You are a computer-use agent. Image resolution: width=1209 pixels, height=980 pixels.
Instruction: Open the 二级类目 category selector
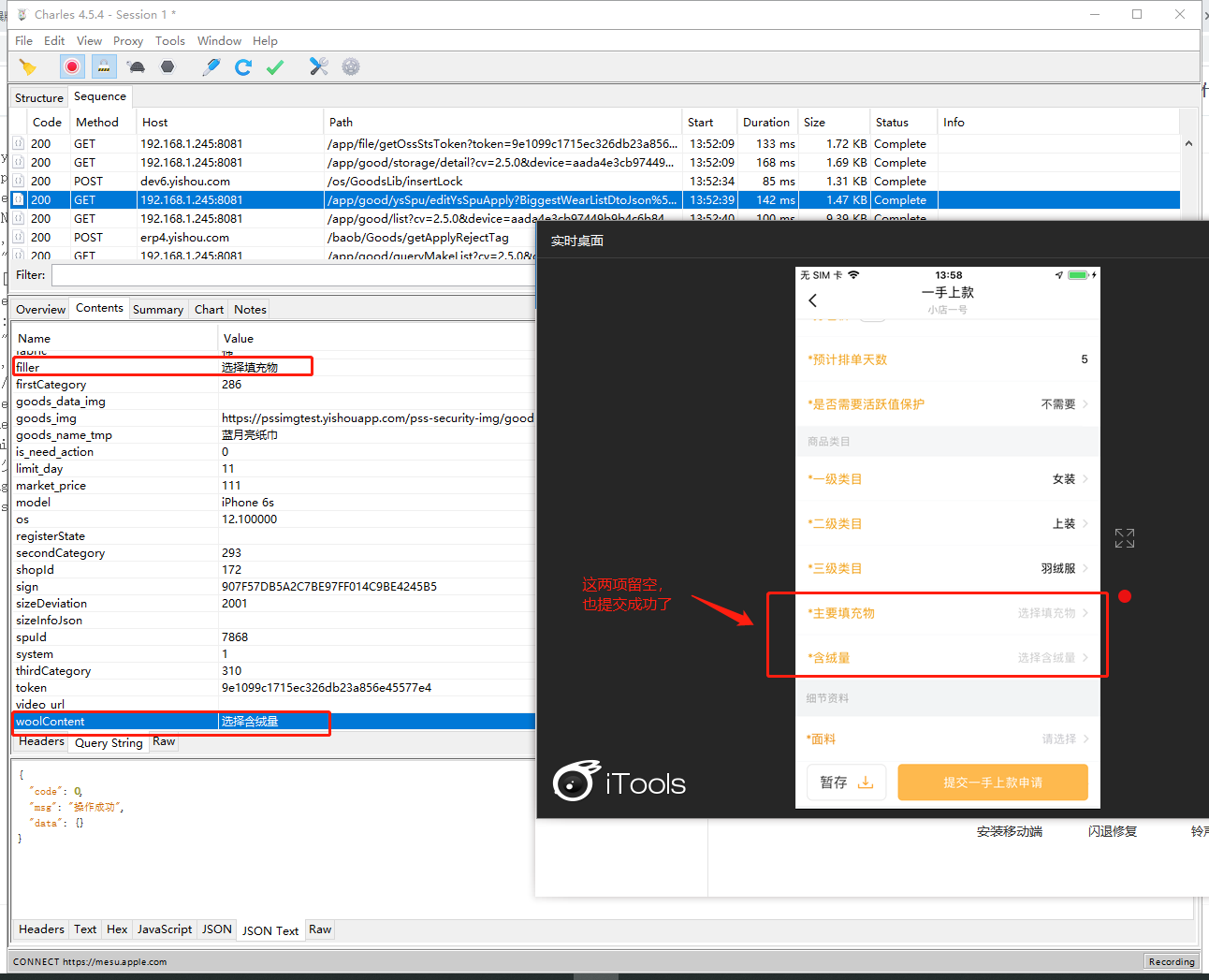pyautogui.click(x=947, y=524)
